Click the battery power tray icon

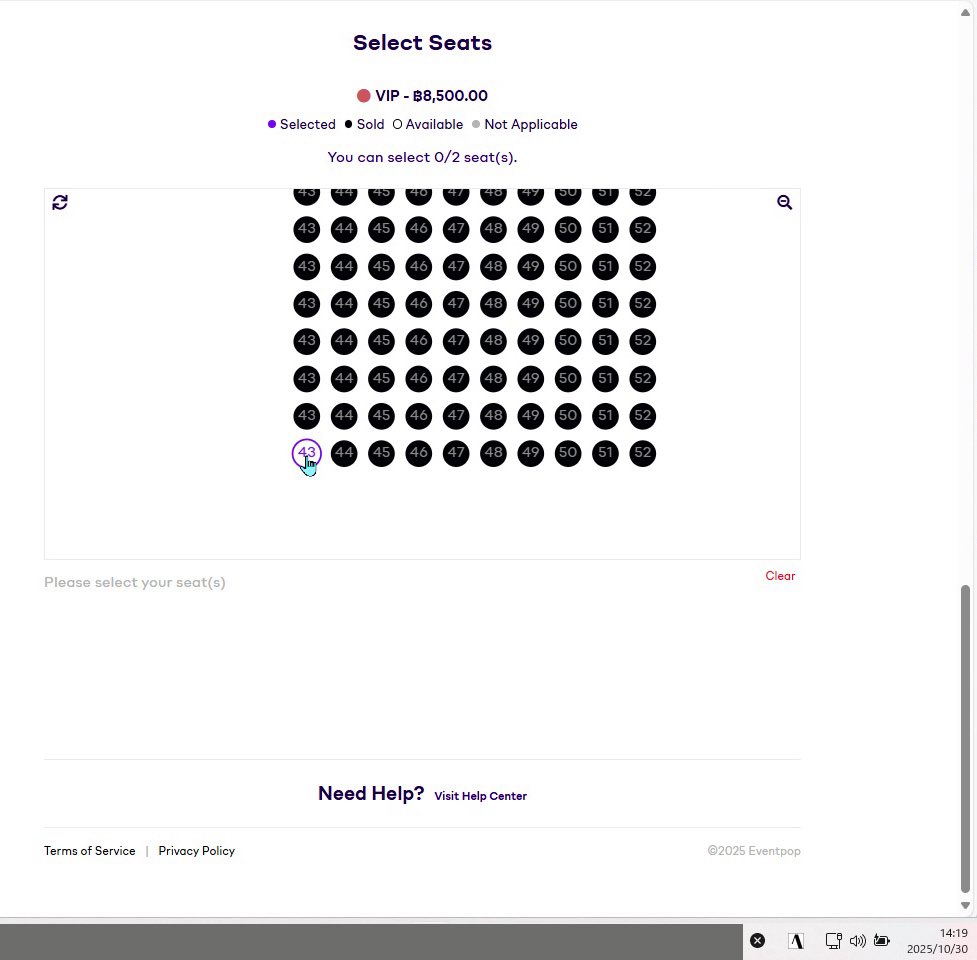(882, 941)
